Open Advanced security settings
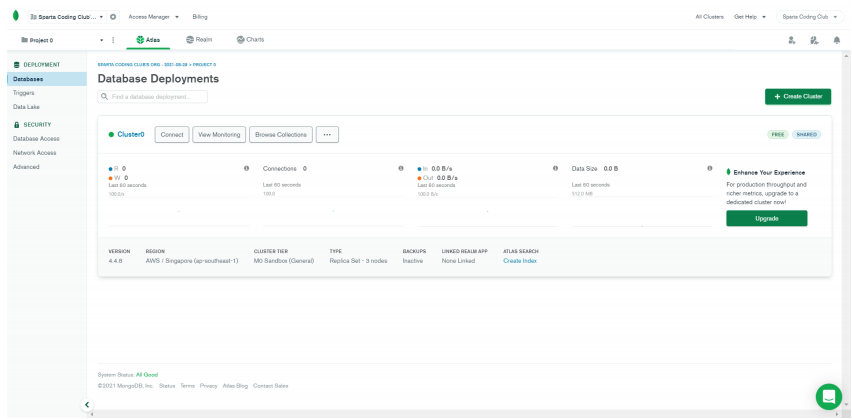Viewport: 852px width, 419px height. tap(26, 167)
